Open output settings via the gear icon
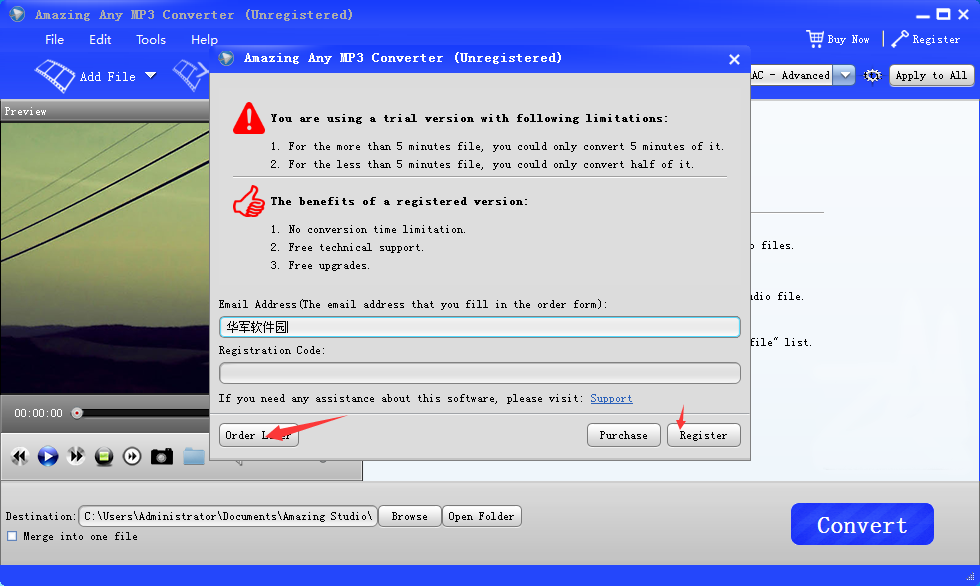Image resolution: width=980 pixels, height=586 pixels. point(871,75)
